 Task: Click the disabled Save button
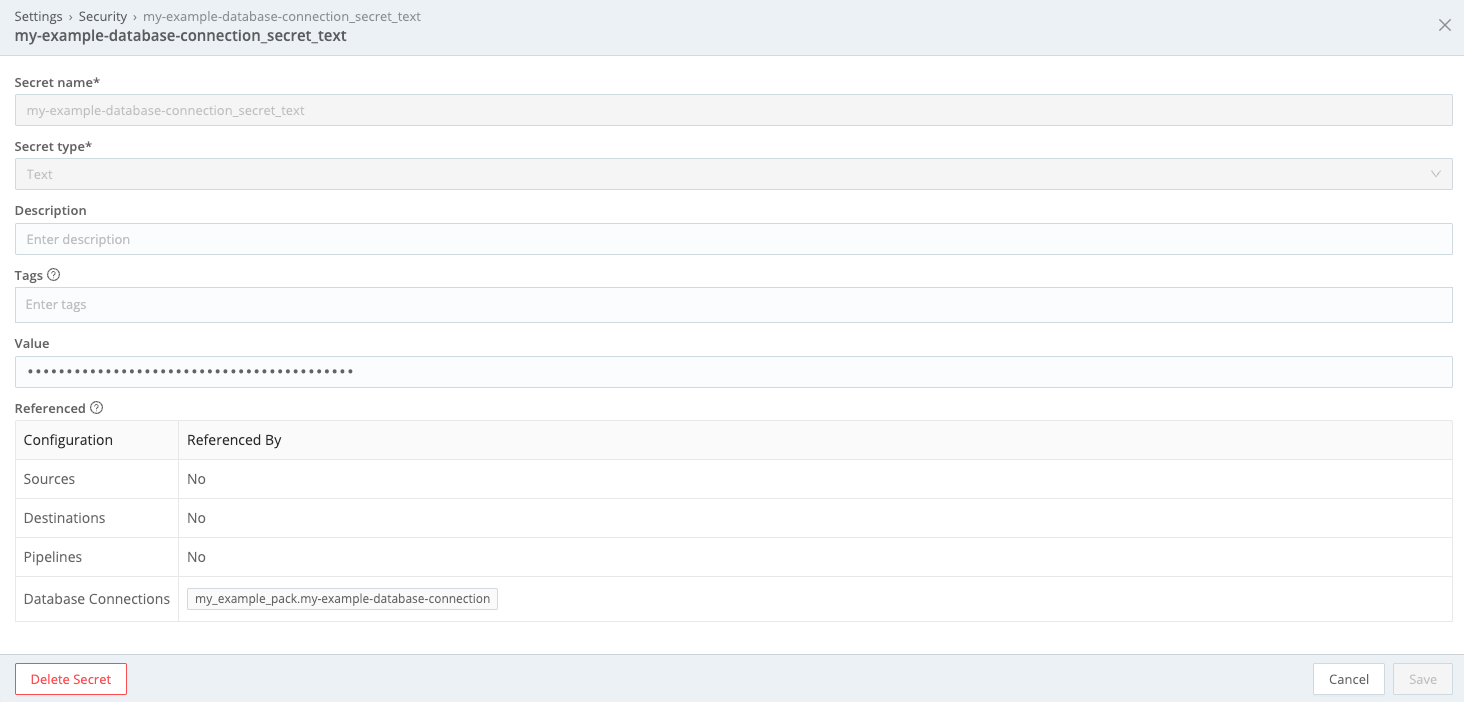click(x=1422, y=678)
